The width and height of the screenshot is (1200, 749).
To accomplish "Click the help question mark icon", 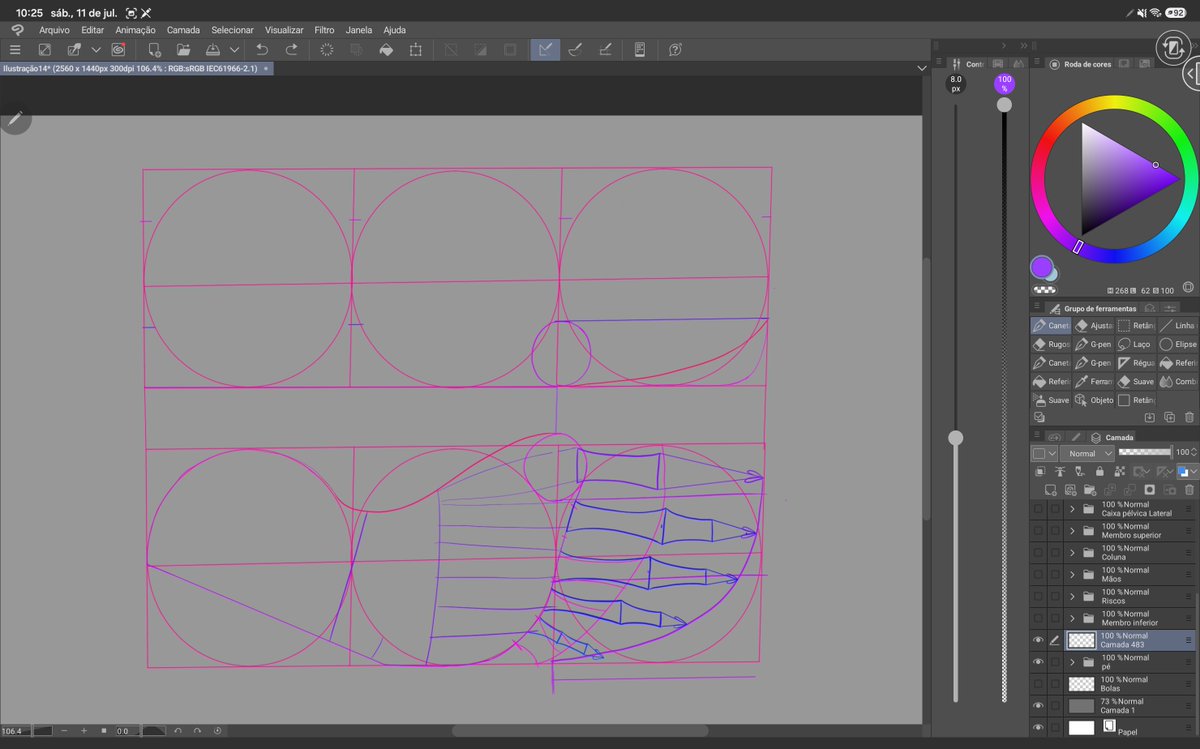I will pyautogui.click(x=675, y=49).
